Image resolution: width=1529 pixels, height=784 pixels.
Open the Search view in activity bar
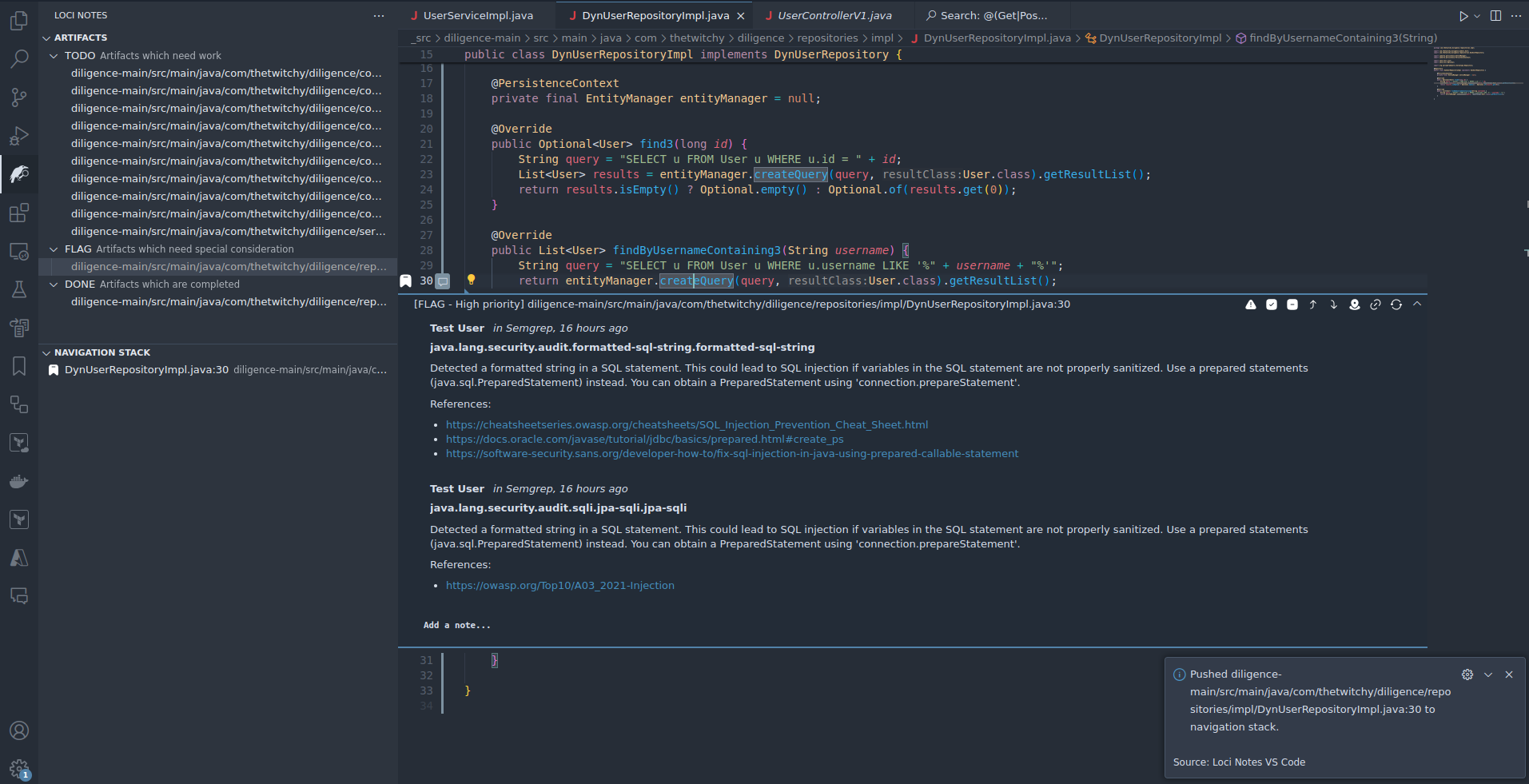(x=19, y=58)
